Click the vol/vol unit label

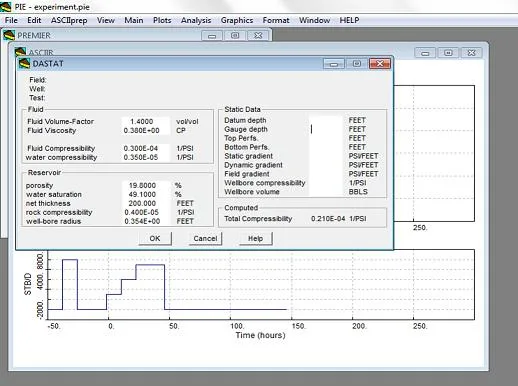coord(187,121)
